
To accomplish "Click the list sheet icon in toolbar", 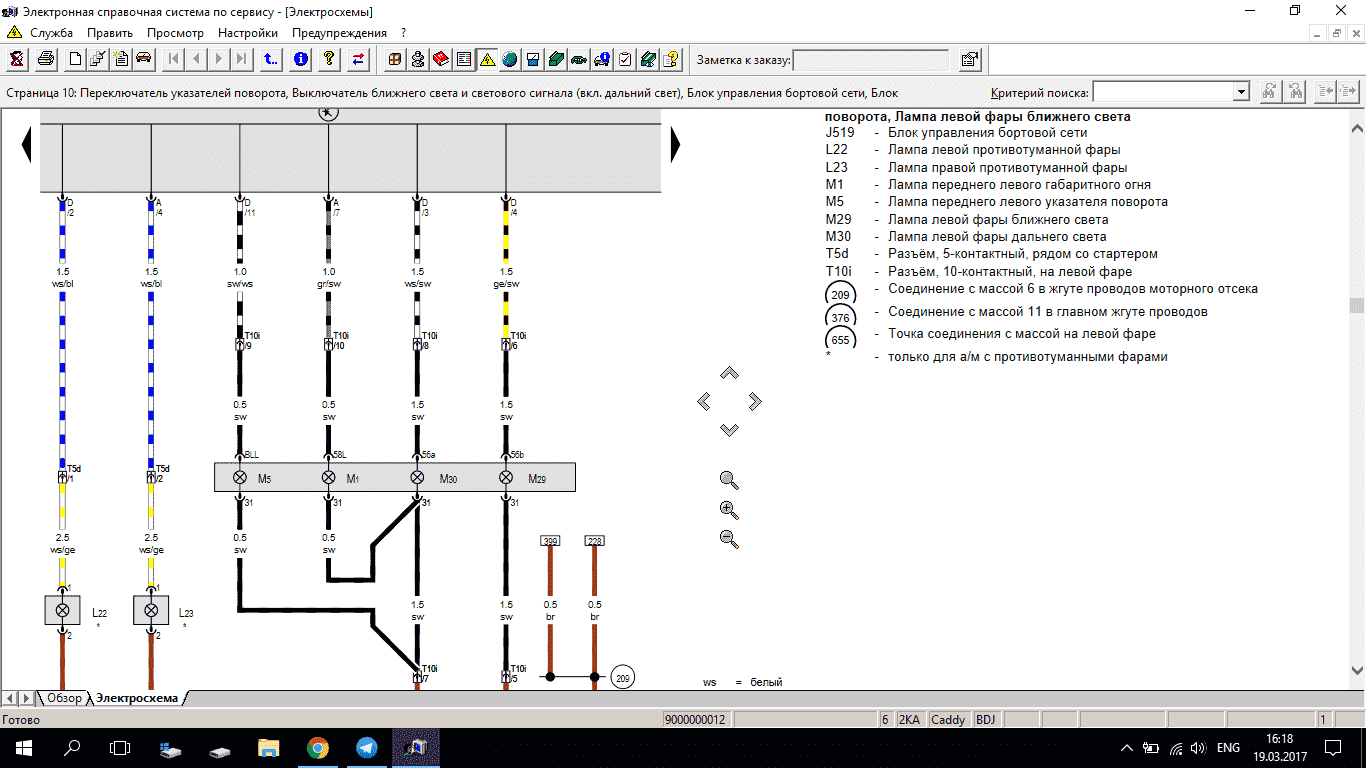I will click(x=464, y=59).
